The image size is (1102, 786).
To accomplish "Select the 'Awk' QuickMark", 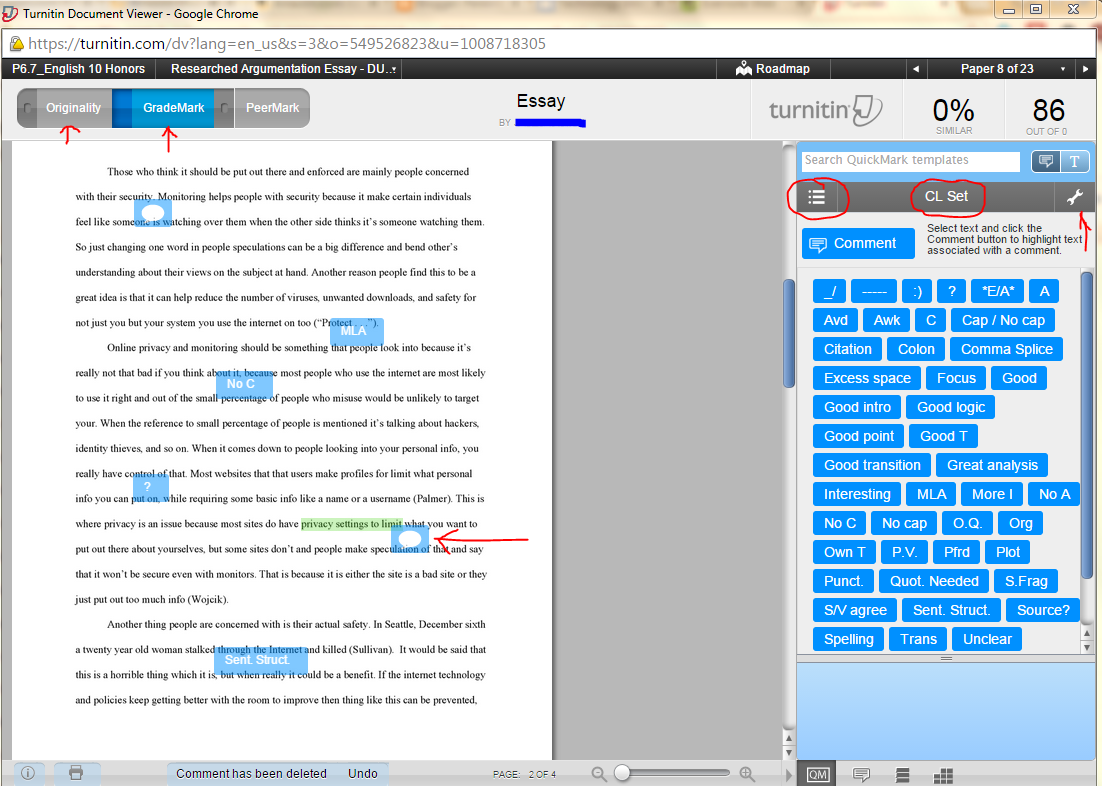I will click(886, 321).
